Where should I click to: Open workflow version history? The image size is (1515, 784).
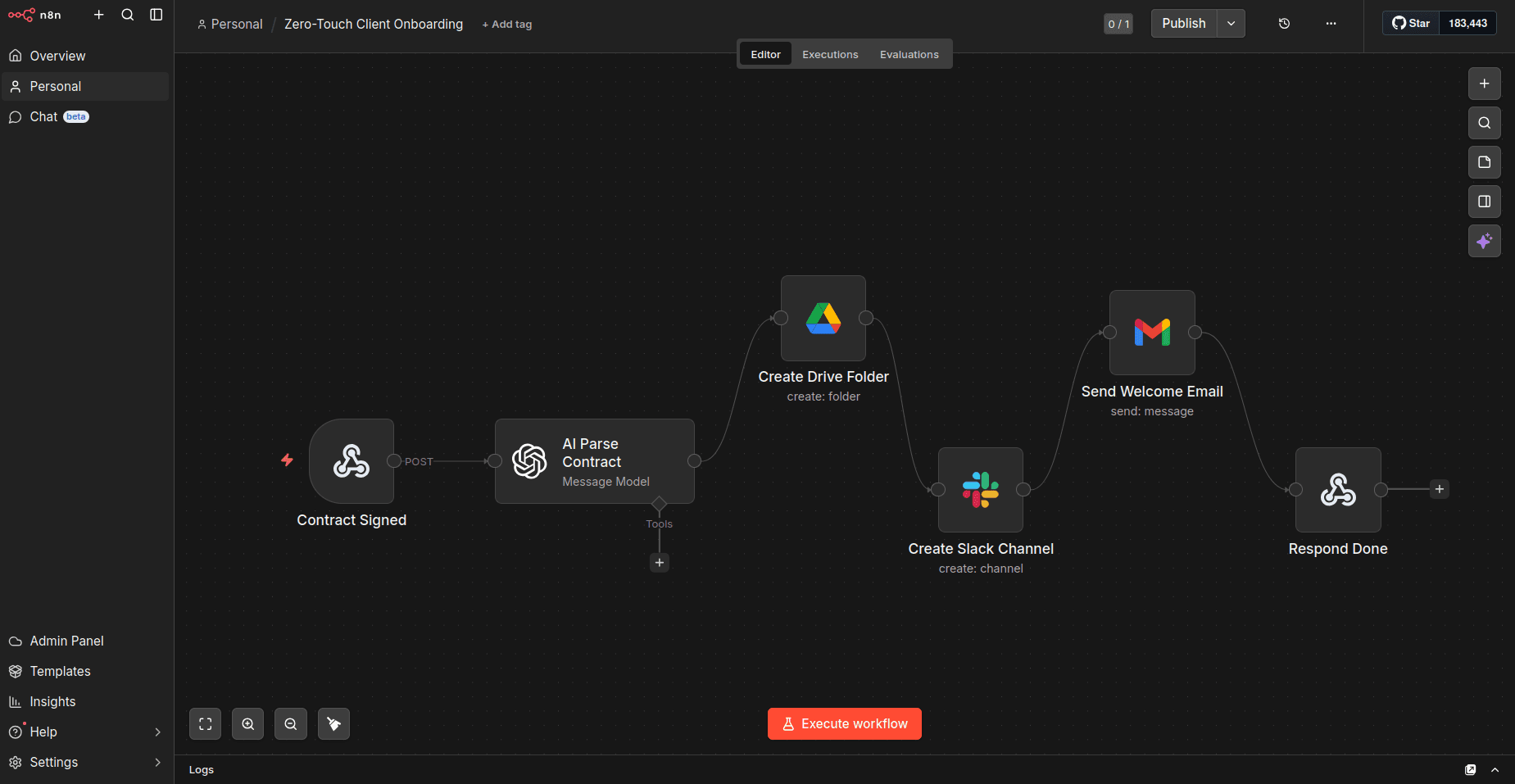click(x=1284, y=23)
